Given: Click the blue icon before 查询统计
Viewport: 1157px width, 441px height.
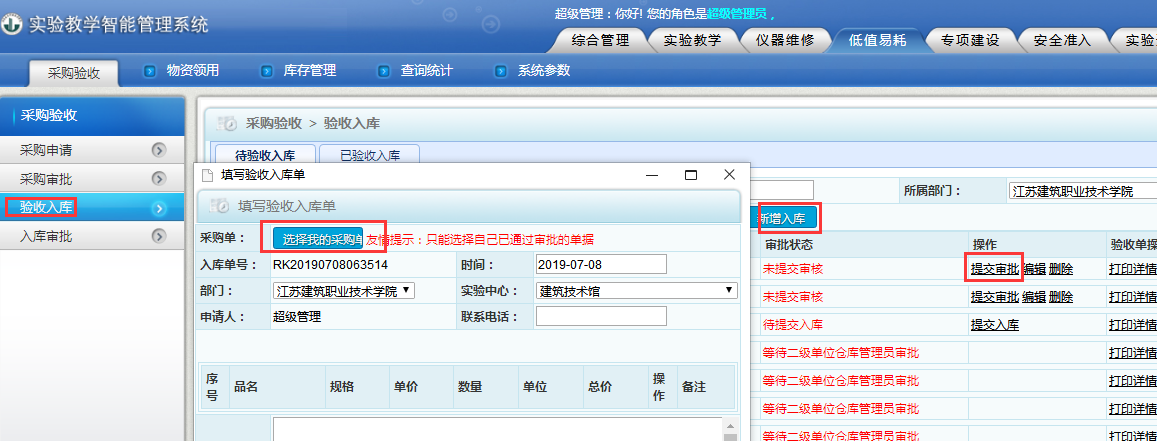Looking at the screenshot, I should (x=383, y=72).
